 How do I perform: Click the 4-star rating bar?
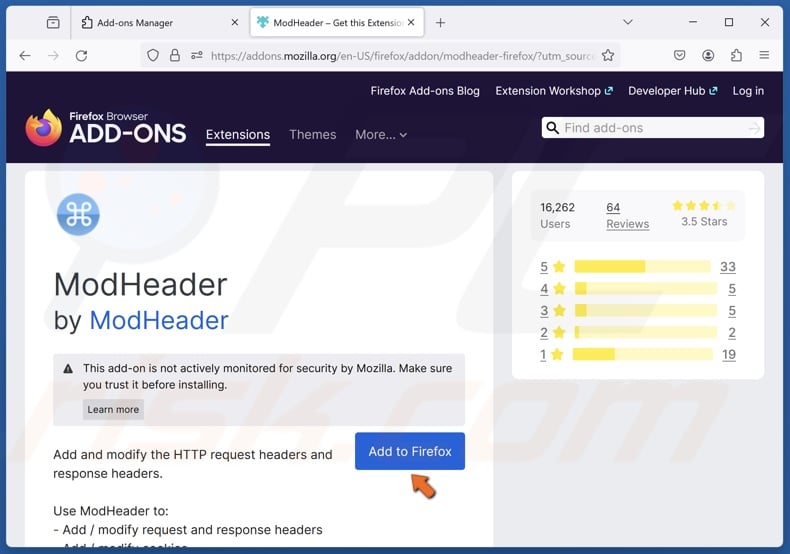click(645, 289)
